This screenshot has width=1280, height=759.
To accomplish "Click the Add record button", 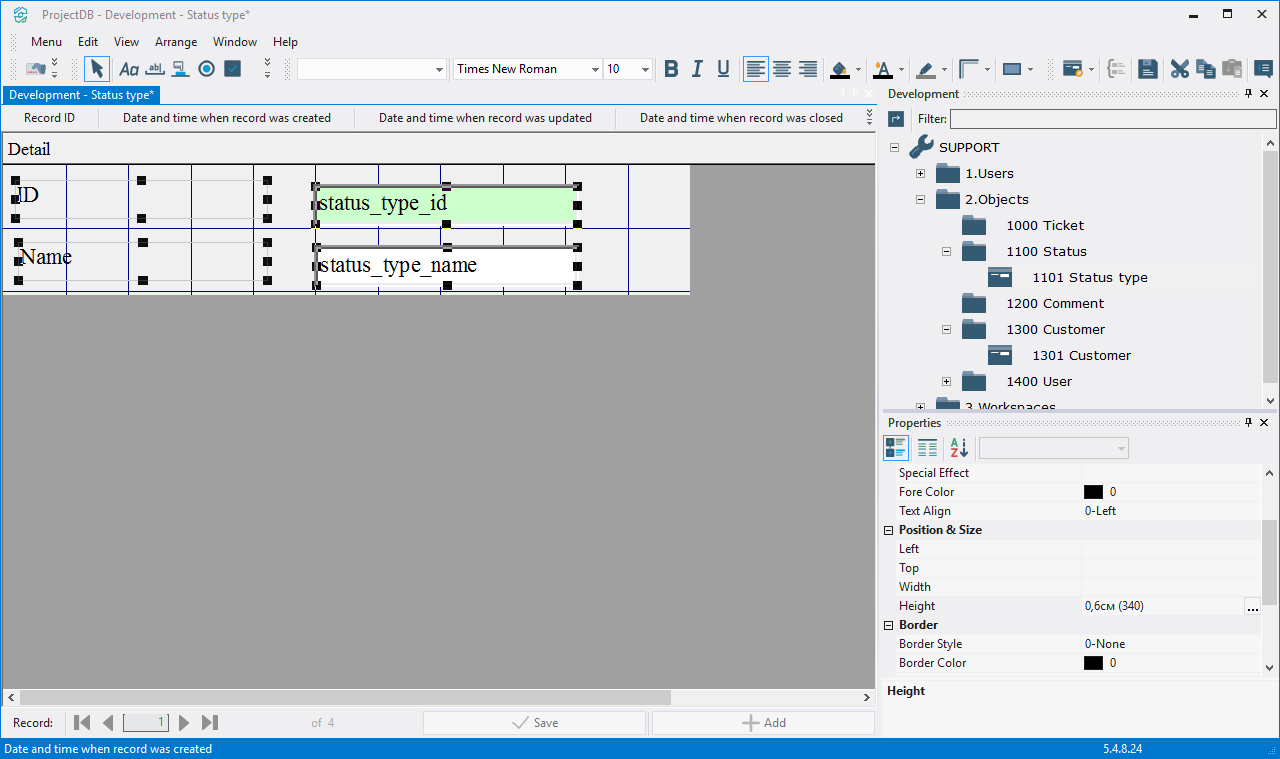I will pos(763,722).
